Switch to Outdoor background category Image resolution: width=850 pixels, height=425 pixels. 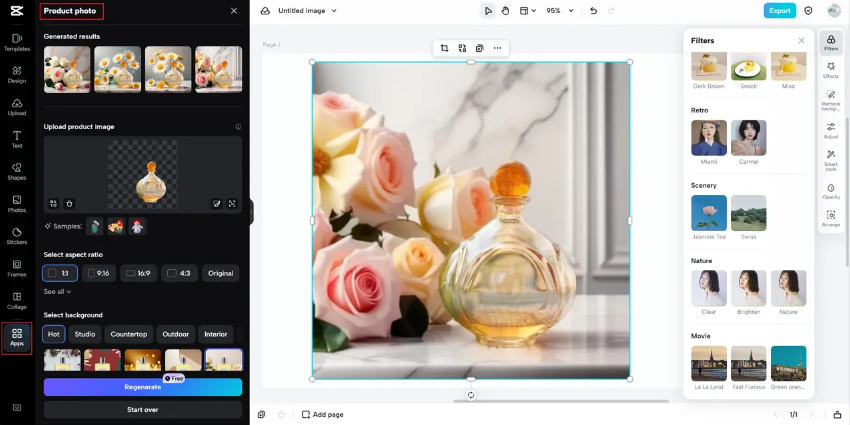click(176, 334)
